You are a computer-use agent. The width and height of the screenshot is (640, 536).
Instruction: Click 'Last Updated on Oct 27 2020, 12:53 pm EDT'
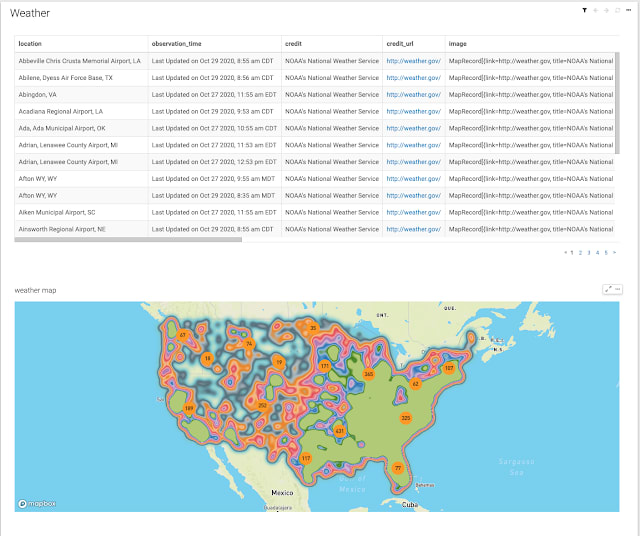214,162
